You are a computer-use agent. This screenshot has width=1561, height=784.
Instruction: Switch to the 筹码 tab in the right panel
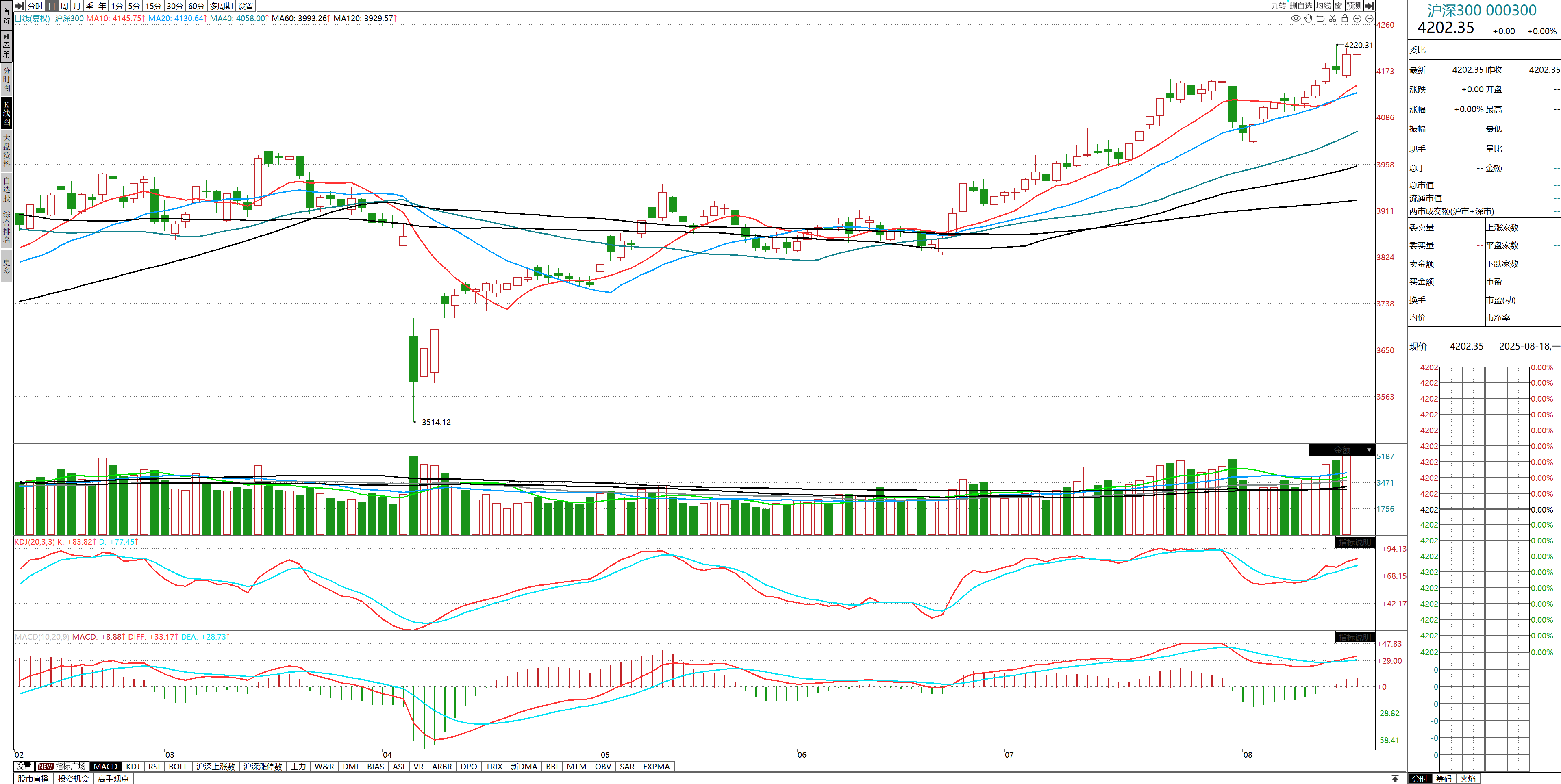point(1444,779)
